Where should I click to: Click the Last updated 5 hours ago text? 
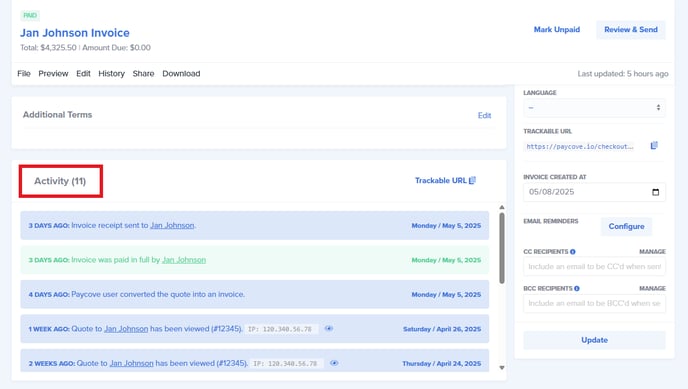tap(623, 74)
